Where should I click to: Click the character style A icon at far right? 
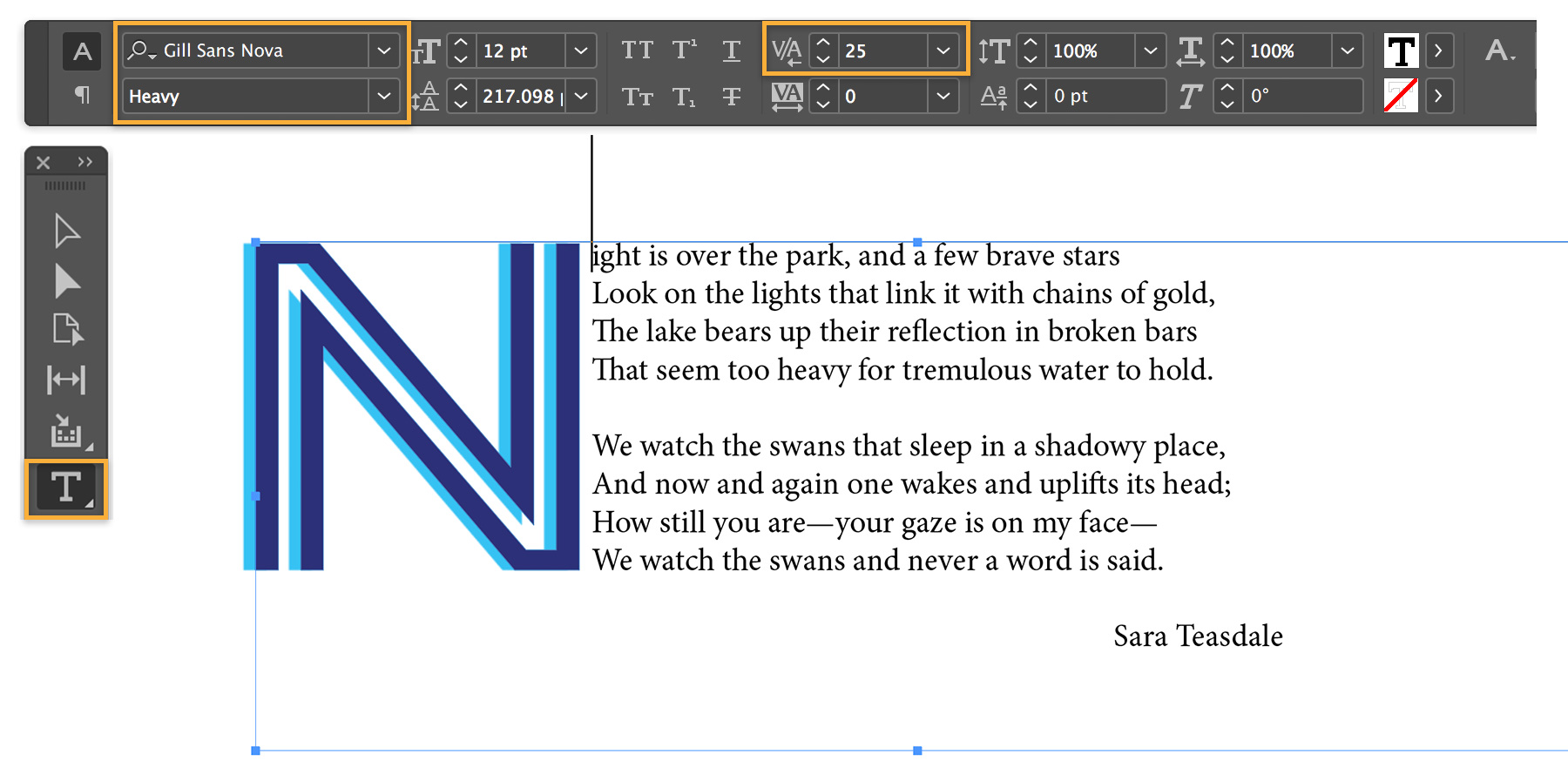click(1500, 50)
